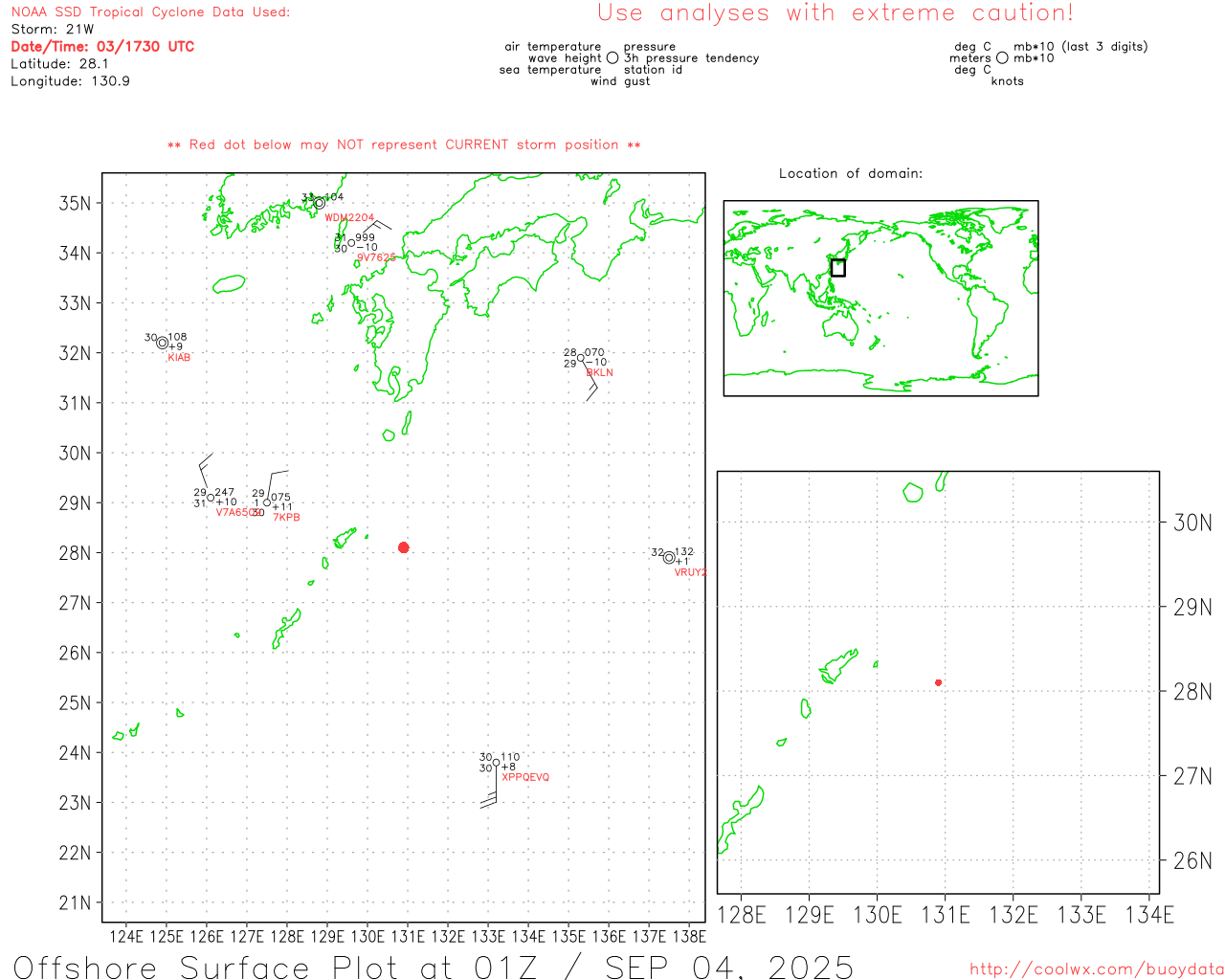This screenshot has height=980, width=1225.
Task: Click the WDM2204 station ID label
Action: [349, 218]
